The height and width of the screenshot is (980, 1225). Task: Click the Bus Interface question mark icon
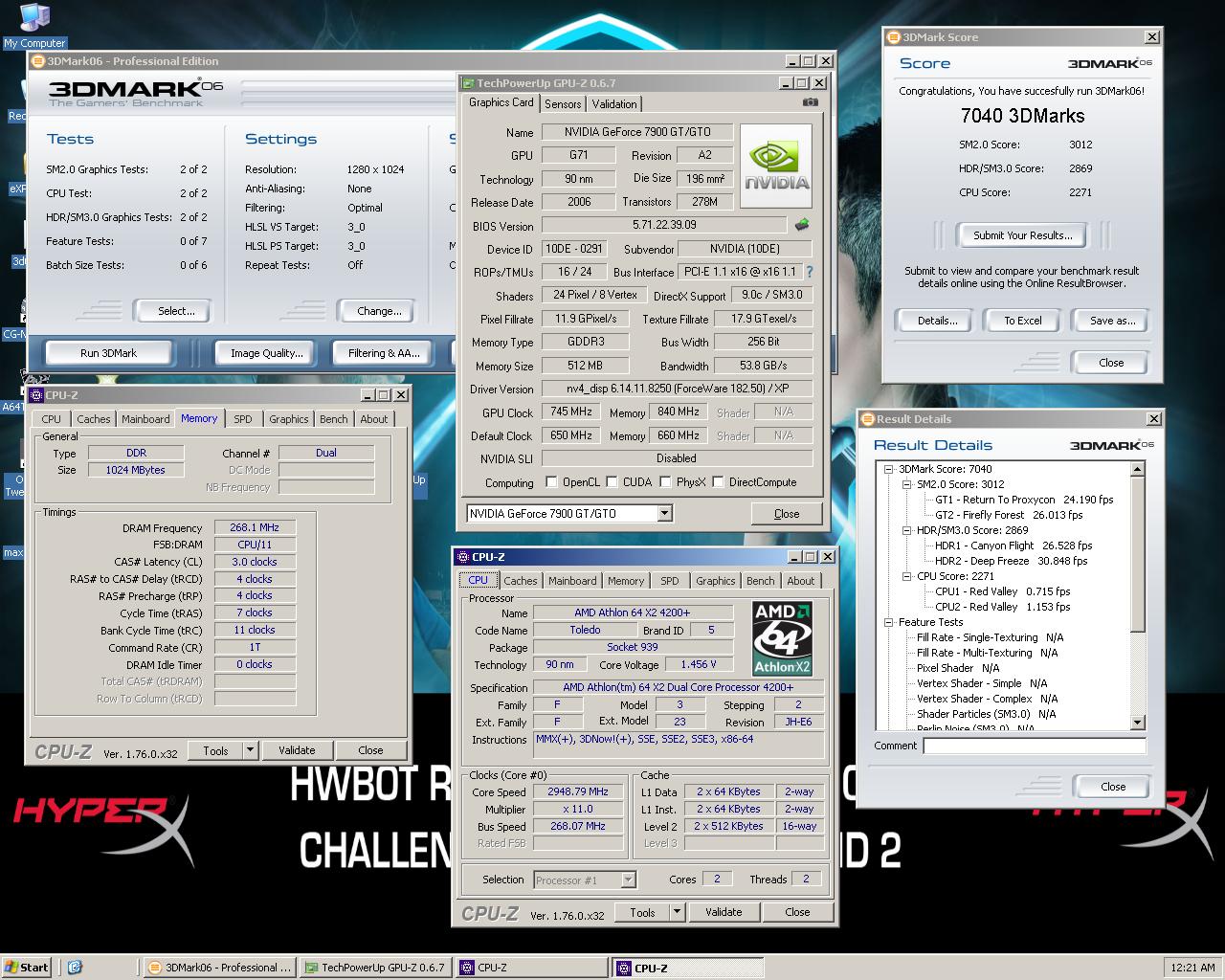[810, 272]
